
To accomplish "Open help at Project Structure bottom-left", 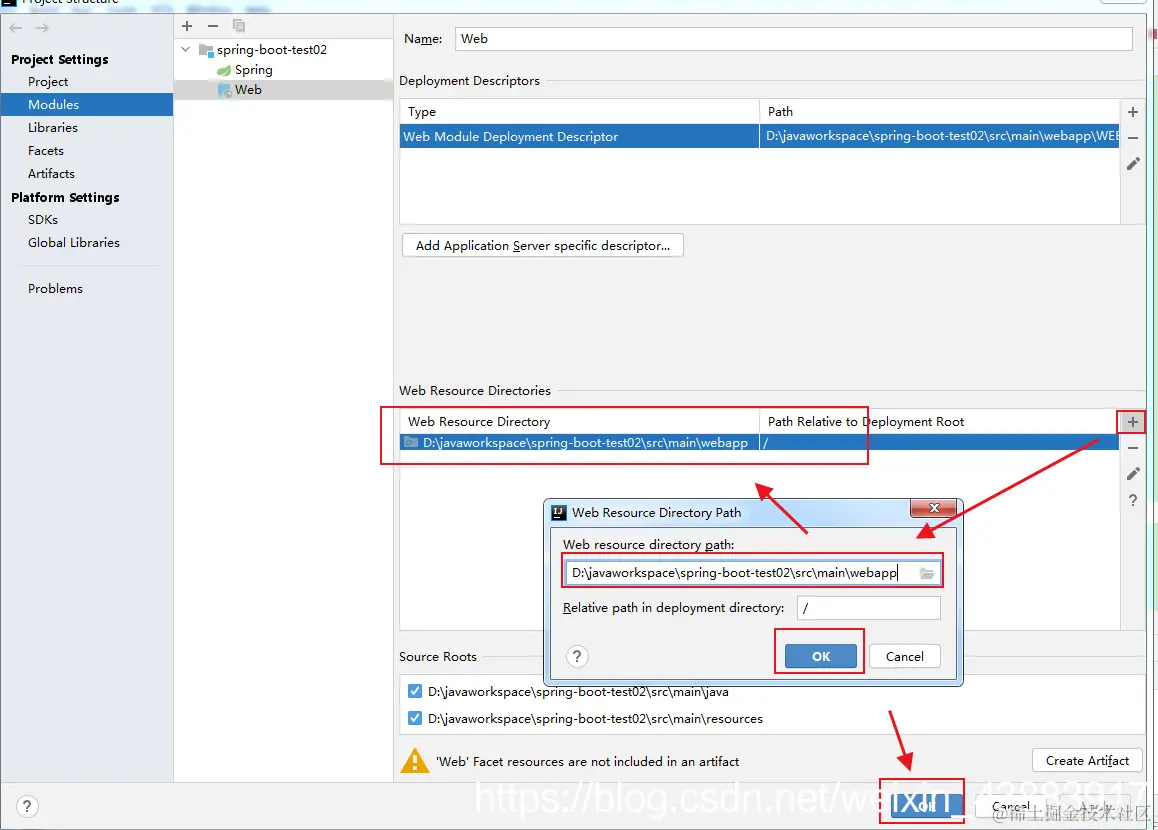I will point(27,806).
